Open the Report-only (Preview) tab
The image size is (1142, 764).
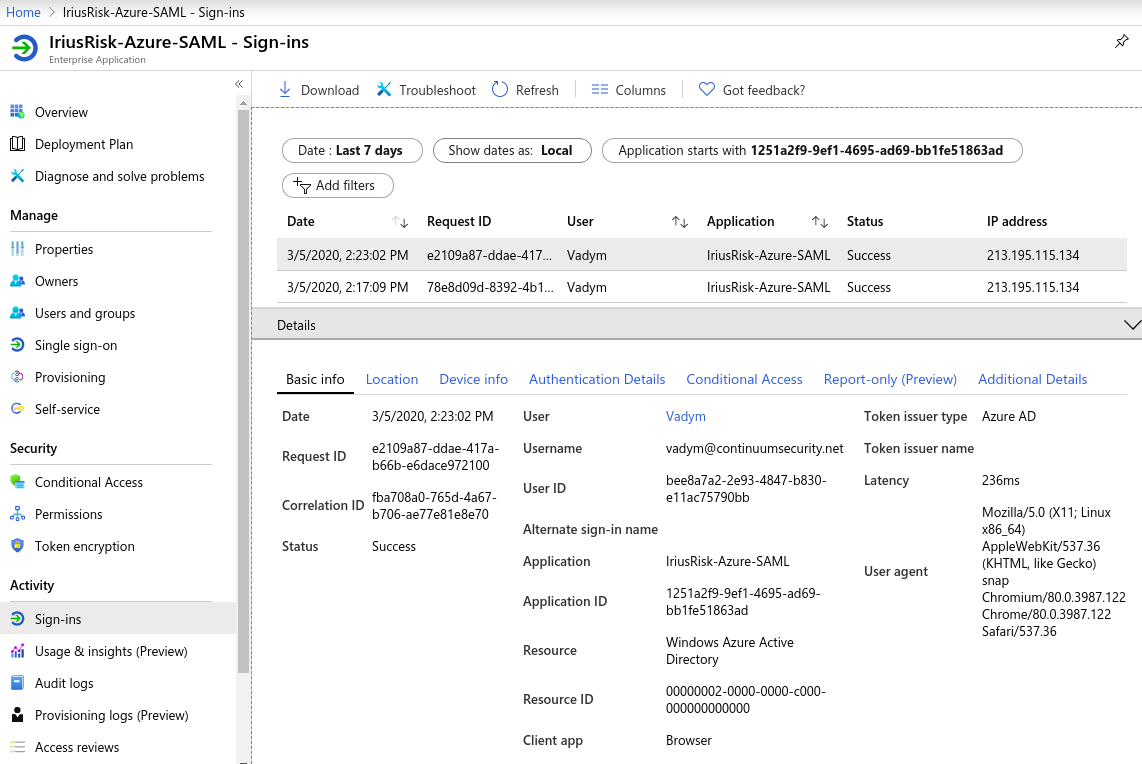890,379
